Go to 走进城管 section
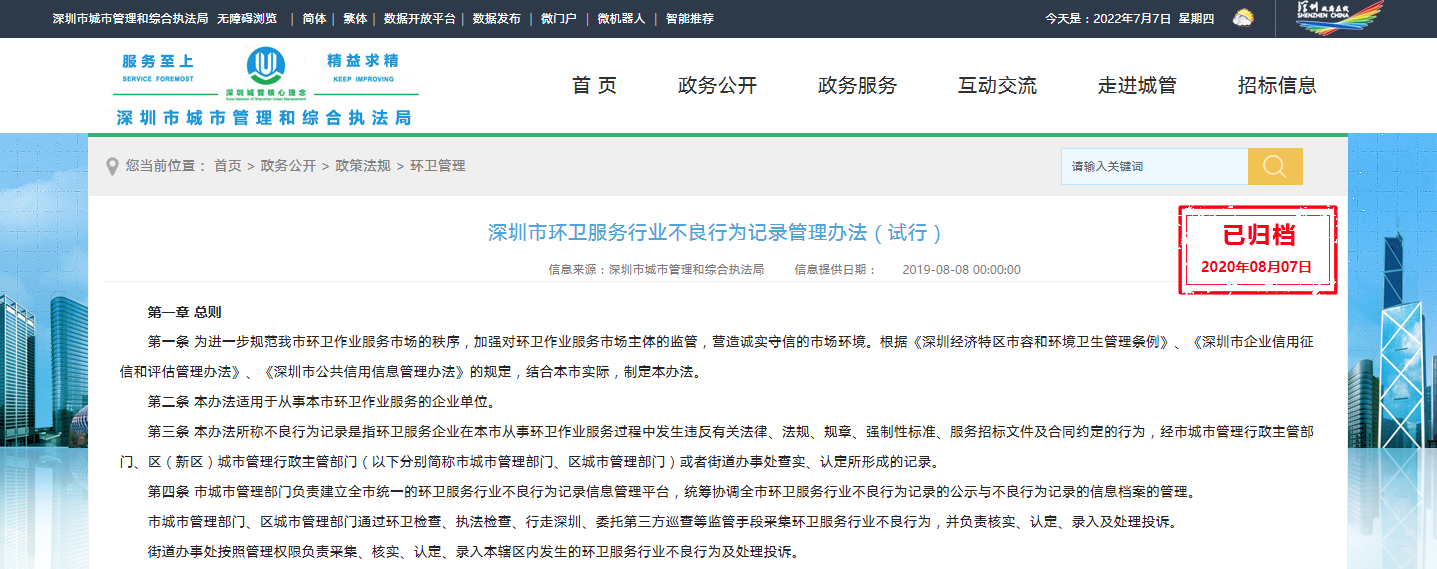1437x569 pixels. click(1137, 86)
